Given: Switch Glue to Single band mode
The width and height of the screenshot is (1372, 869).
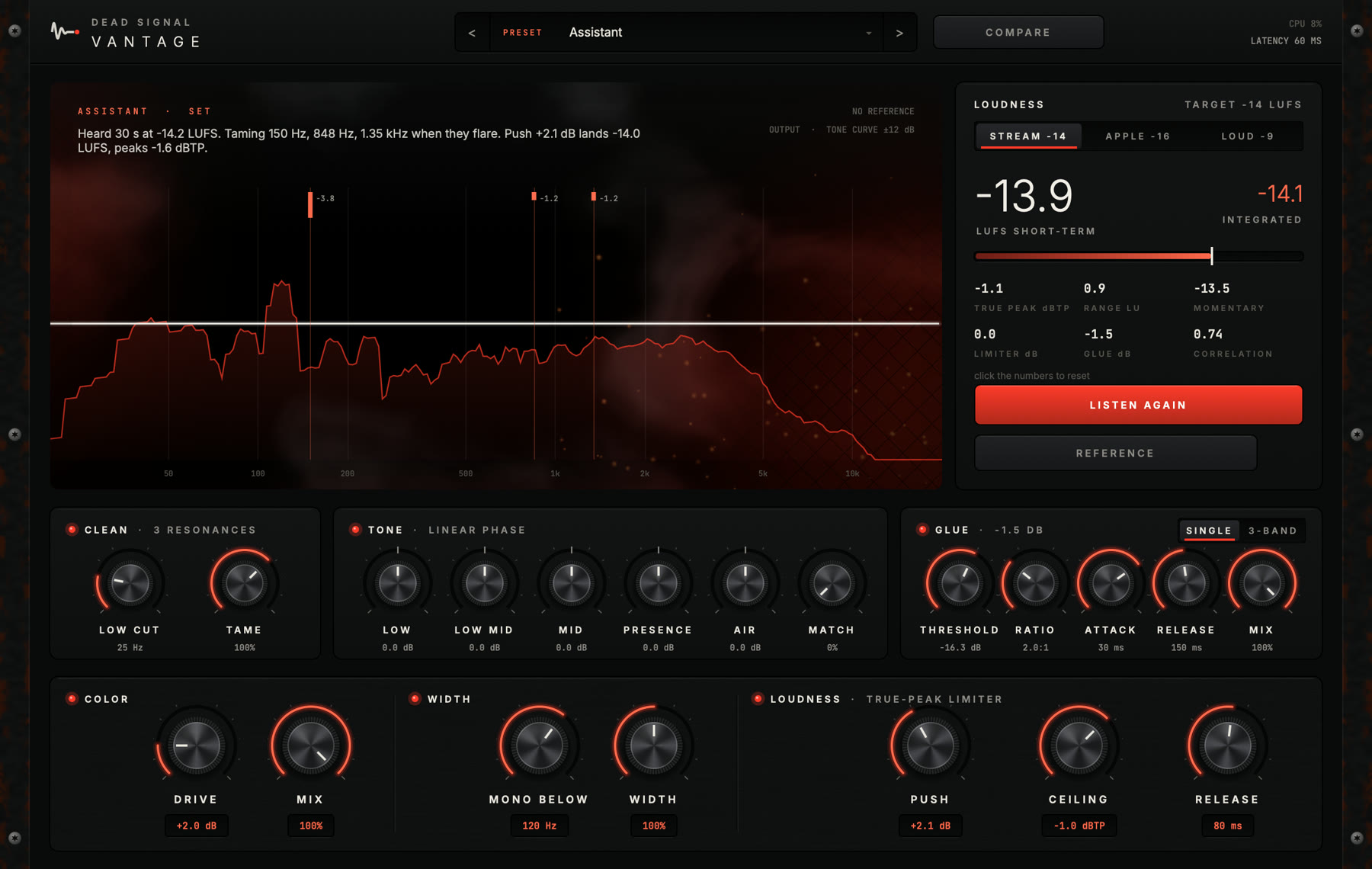Looking at the screenshot, I should tap(1209, 531).
